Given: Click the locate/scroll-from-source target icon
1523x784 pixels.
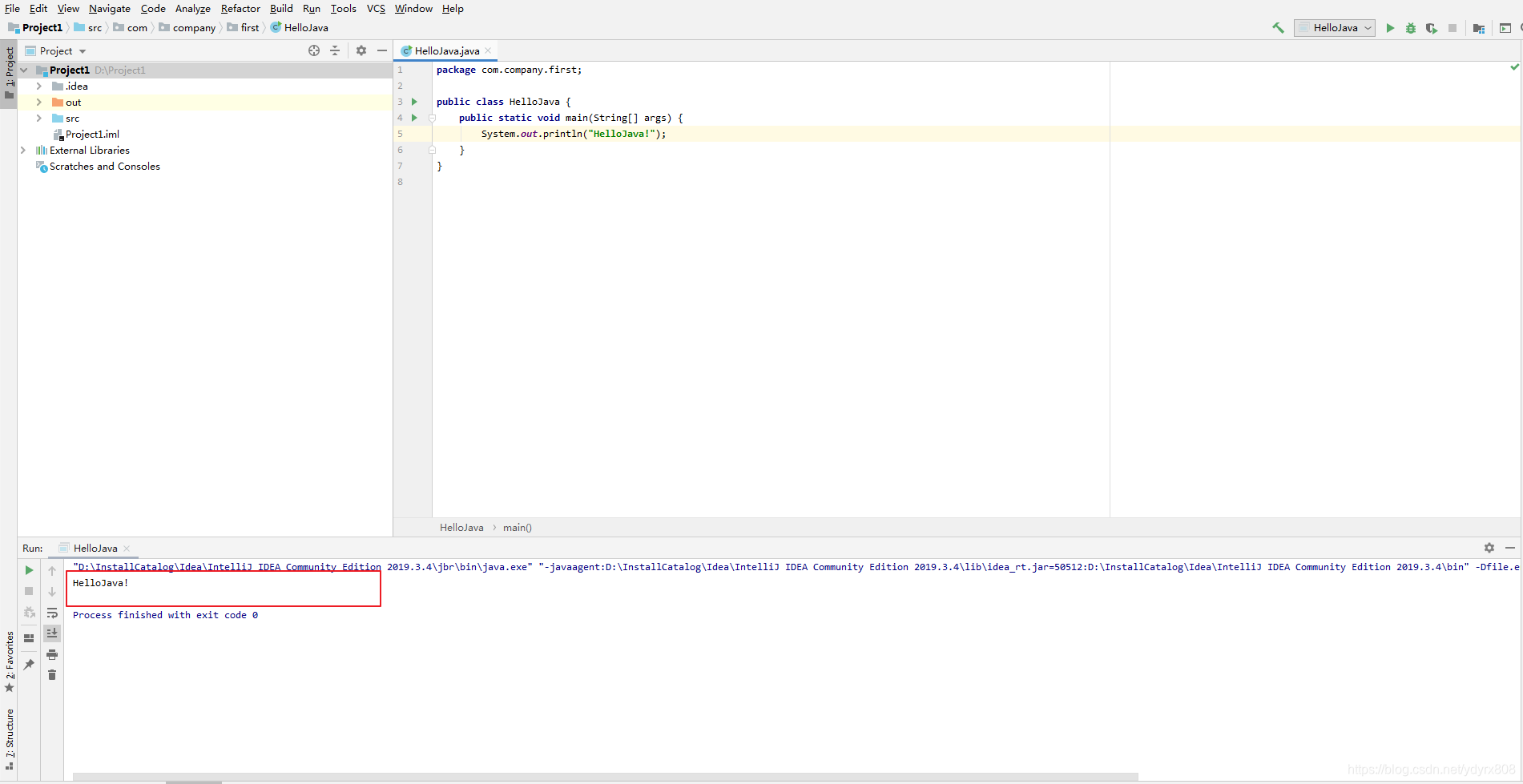Looking at the screenshot, I should pos(314,50).
